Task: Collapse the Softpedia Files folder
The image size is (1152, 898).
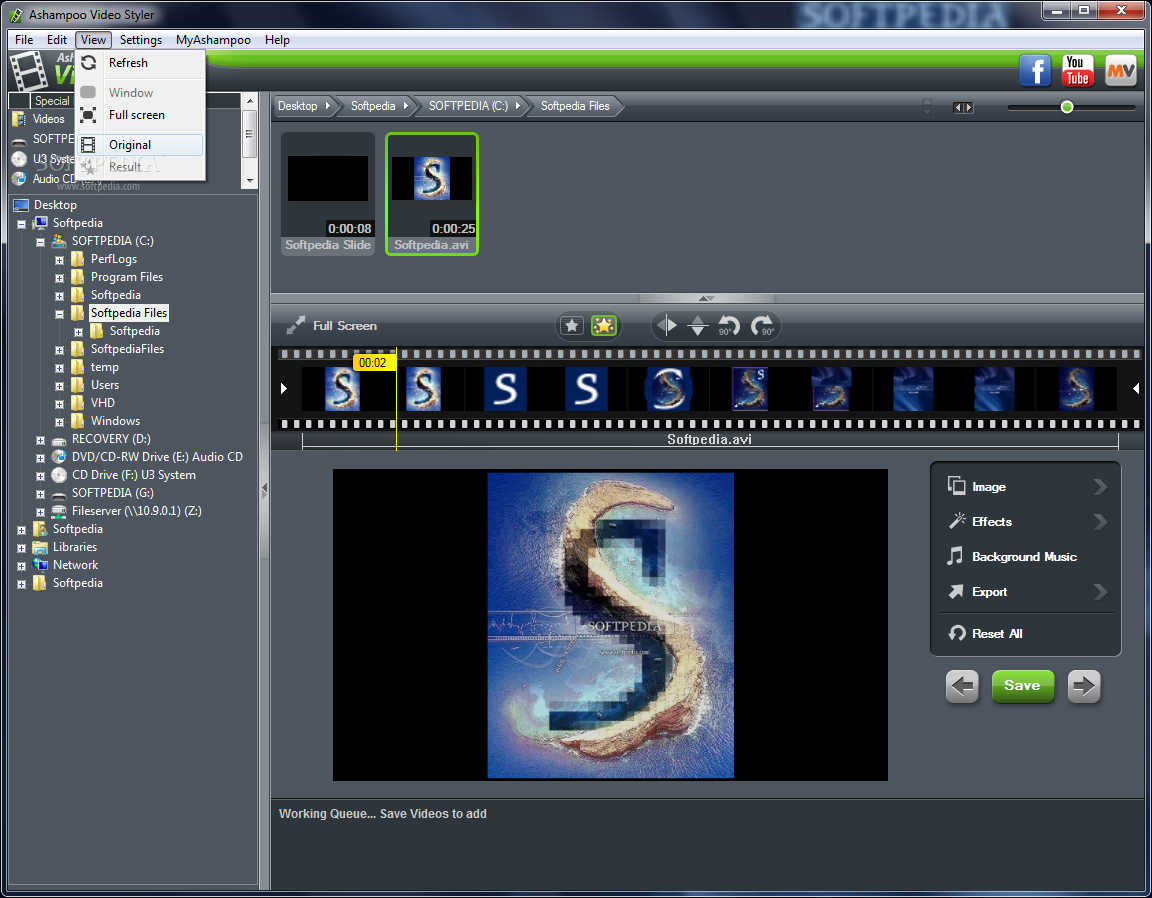Action: pos(60,314)
